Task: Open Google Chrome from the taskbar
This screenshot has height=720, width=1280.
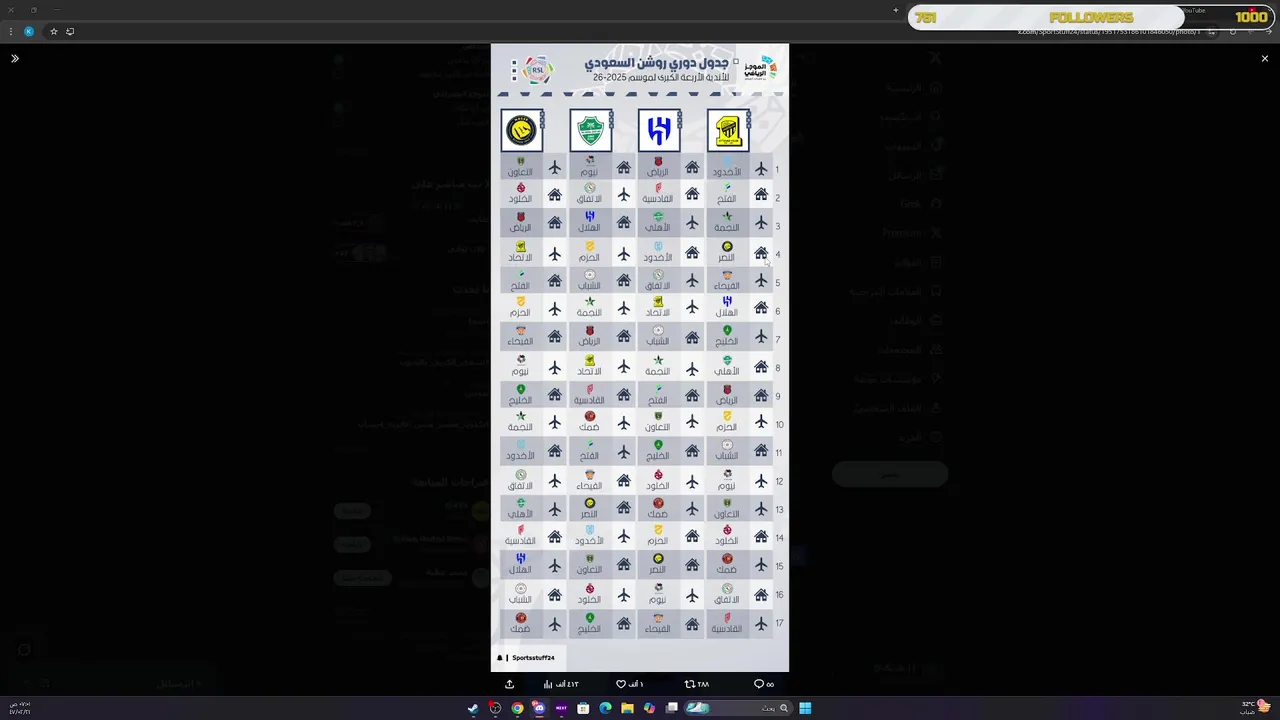Action: 517,708
